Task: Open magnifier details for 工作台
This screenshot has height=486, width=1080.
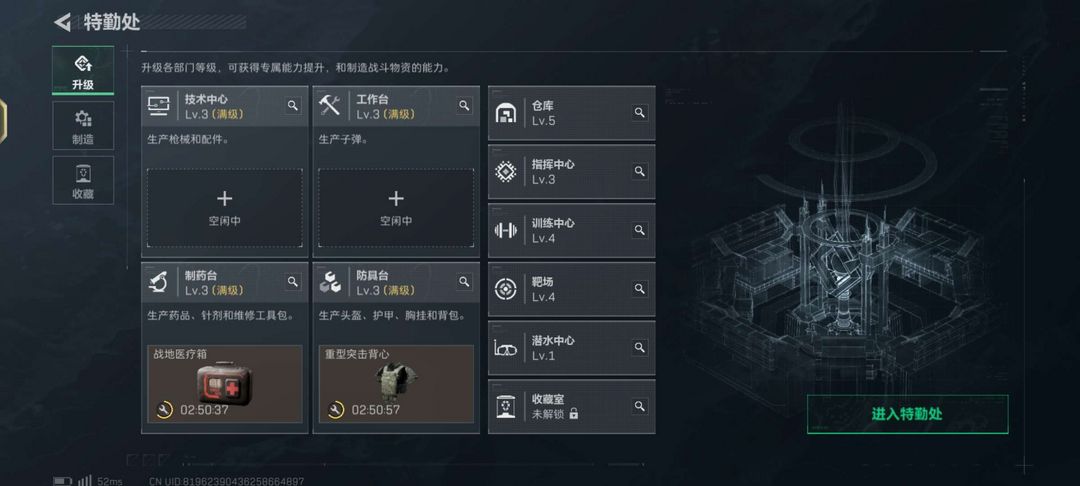Action: 464,105
